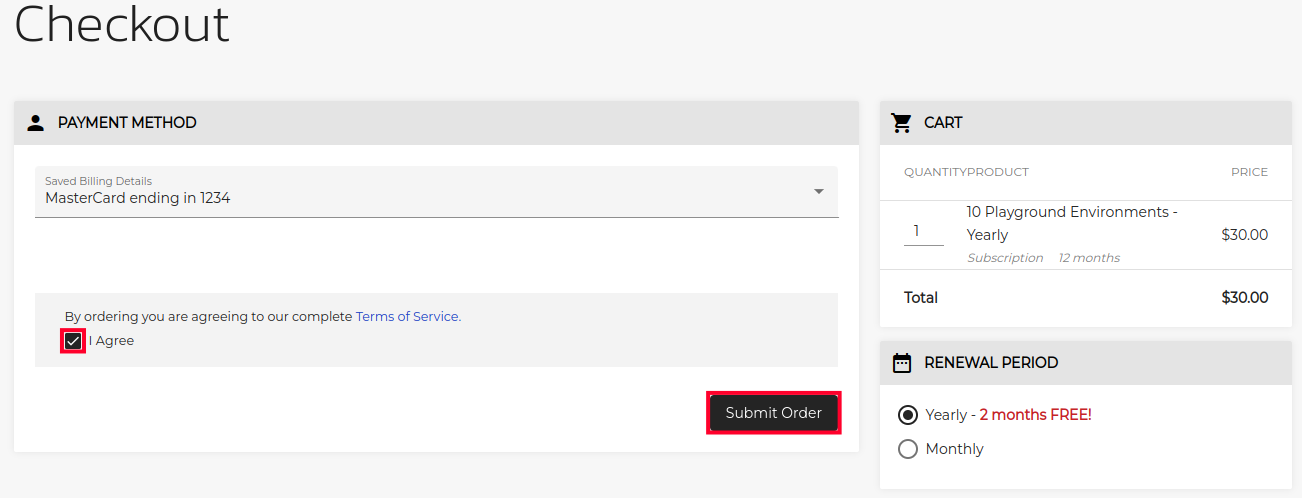Screen dimensions: 1302x498
Task: Click the person icon beside Payment Method
Action: pos(36,123)
